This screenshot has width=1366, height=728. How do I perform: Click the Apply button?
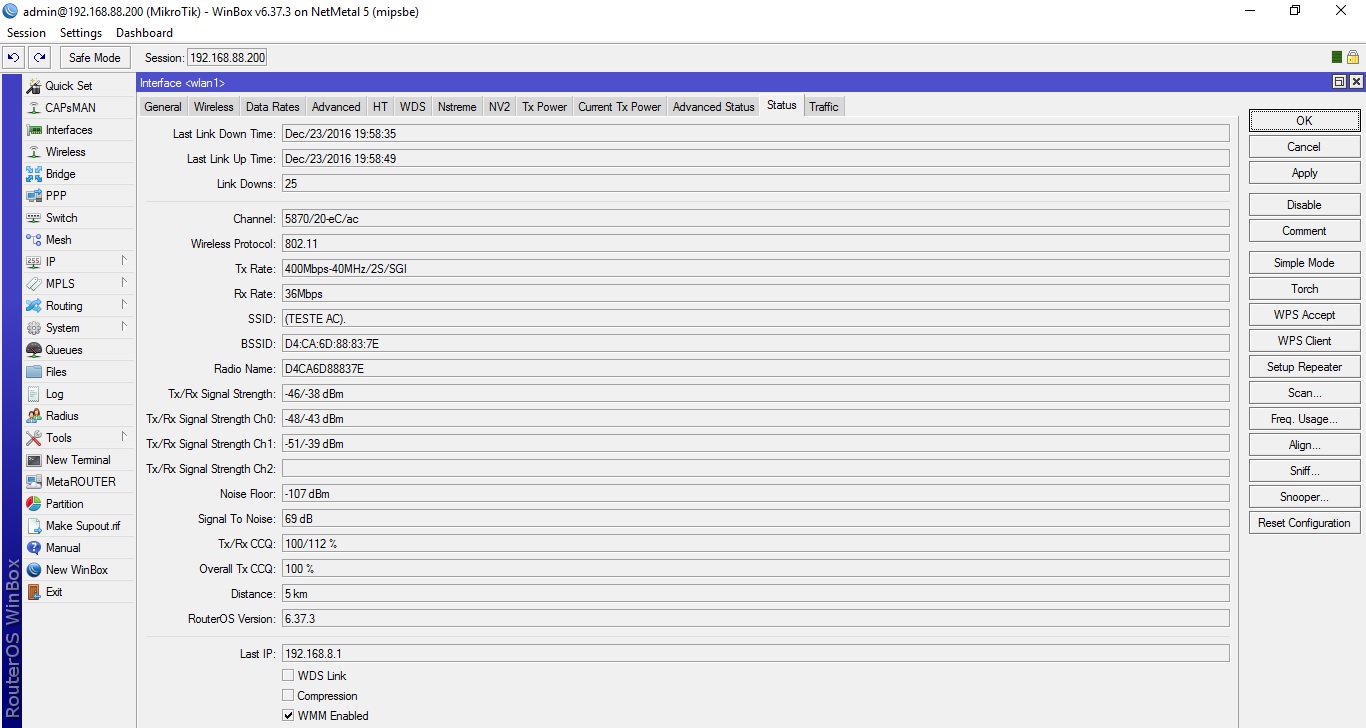1304,173
